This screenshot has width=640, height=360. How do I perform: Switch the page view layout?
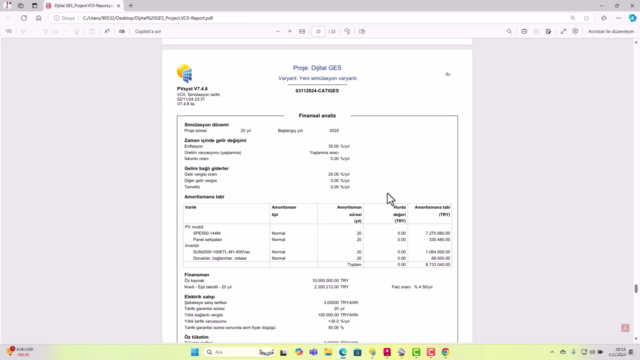pyautogui.click(x=362, y=31)
